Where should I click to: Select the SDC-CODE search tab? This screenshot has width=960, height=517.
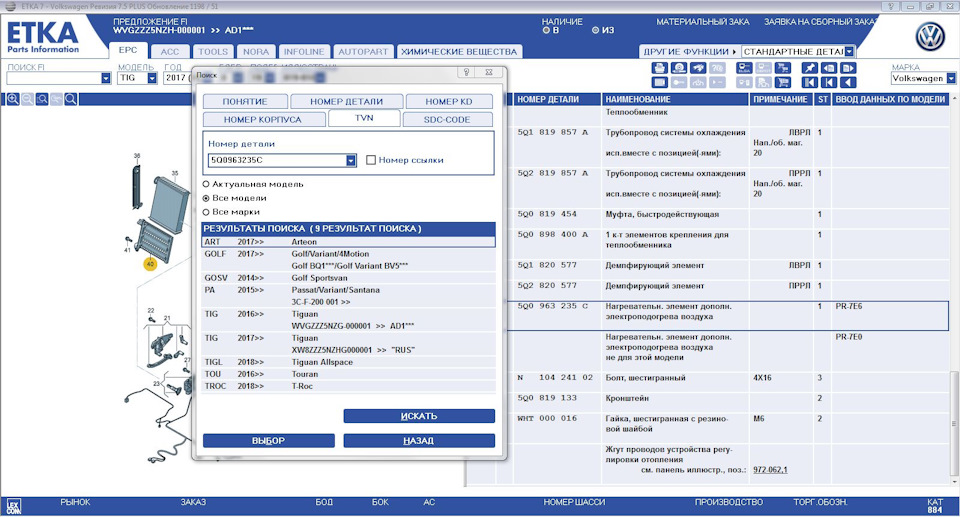(447, 119)
